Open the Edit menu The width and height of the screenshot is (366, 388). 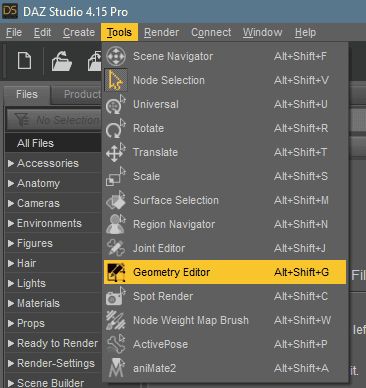click(x=42, y=32)
